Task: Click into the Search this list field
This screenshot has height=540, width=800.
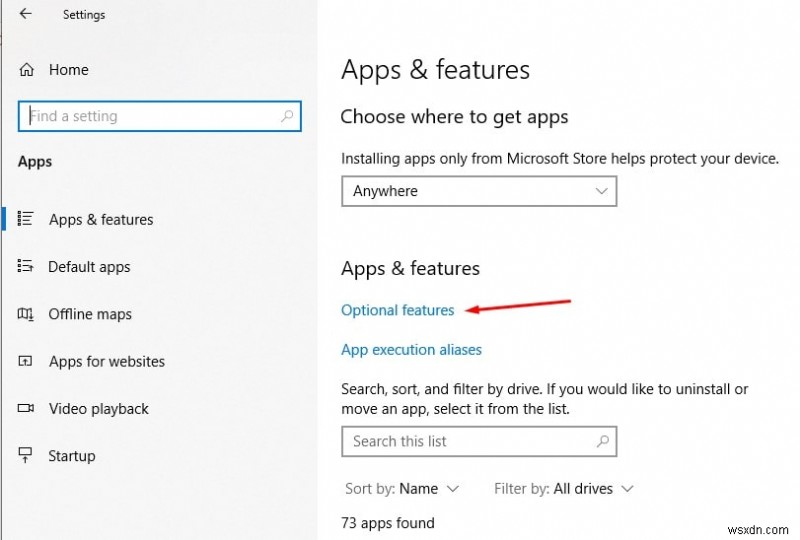Action: pos(465,441)
